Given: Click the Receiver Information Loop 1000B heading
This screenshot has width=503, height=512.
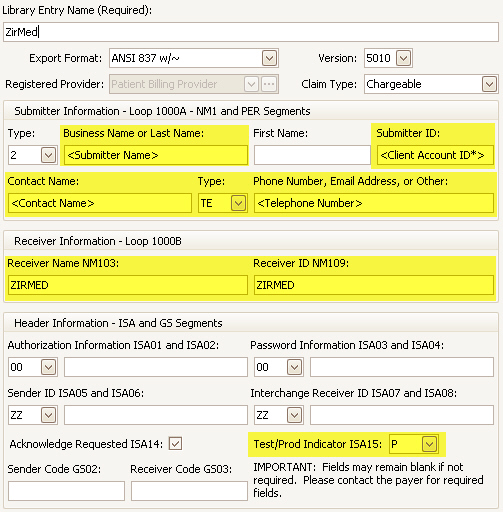Looking at the screenshot, I should [98, 241].
